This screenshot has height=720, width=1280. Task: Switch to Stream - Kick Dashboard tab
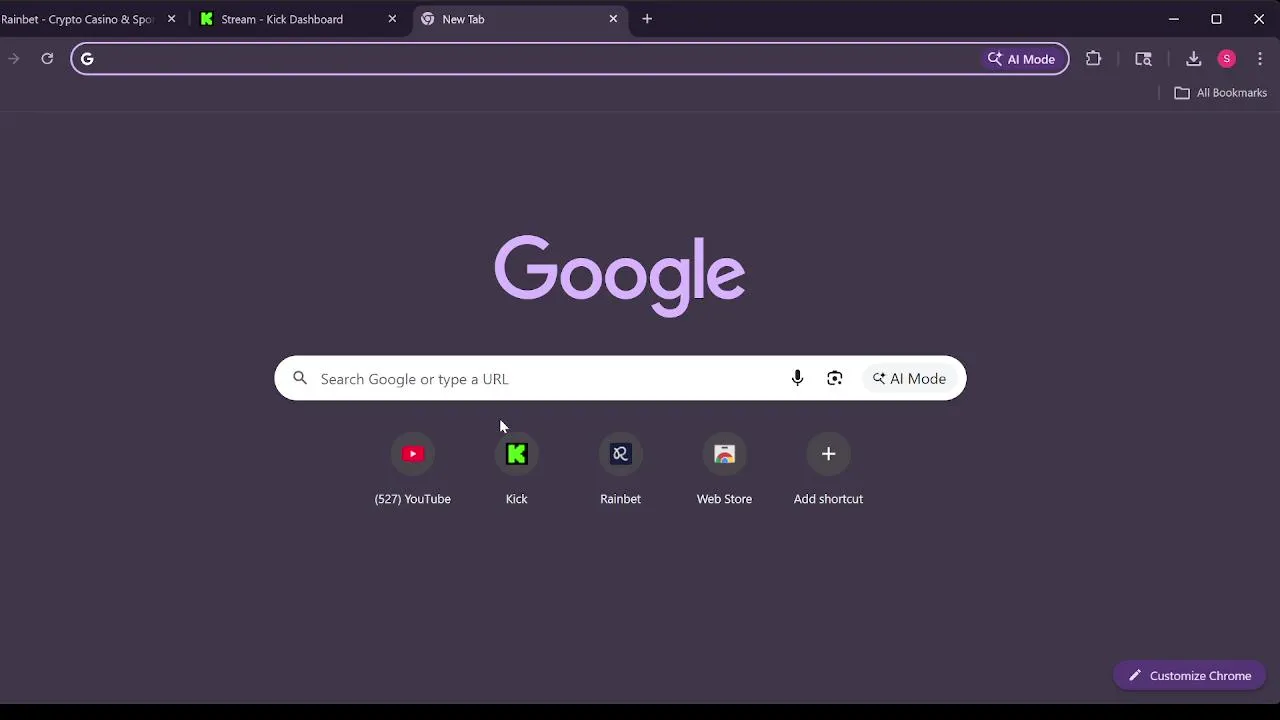click(x=283, y=19)
